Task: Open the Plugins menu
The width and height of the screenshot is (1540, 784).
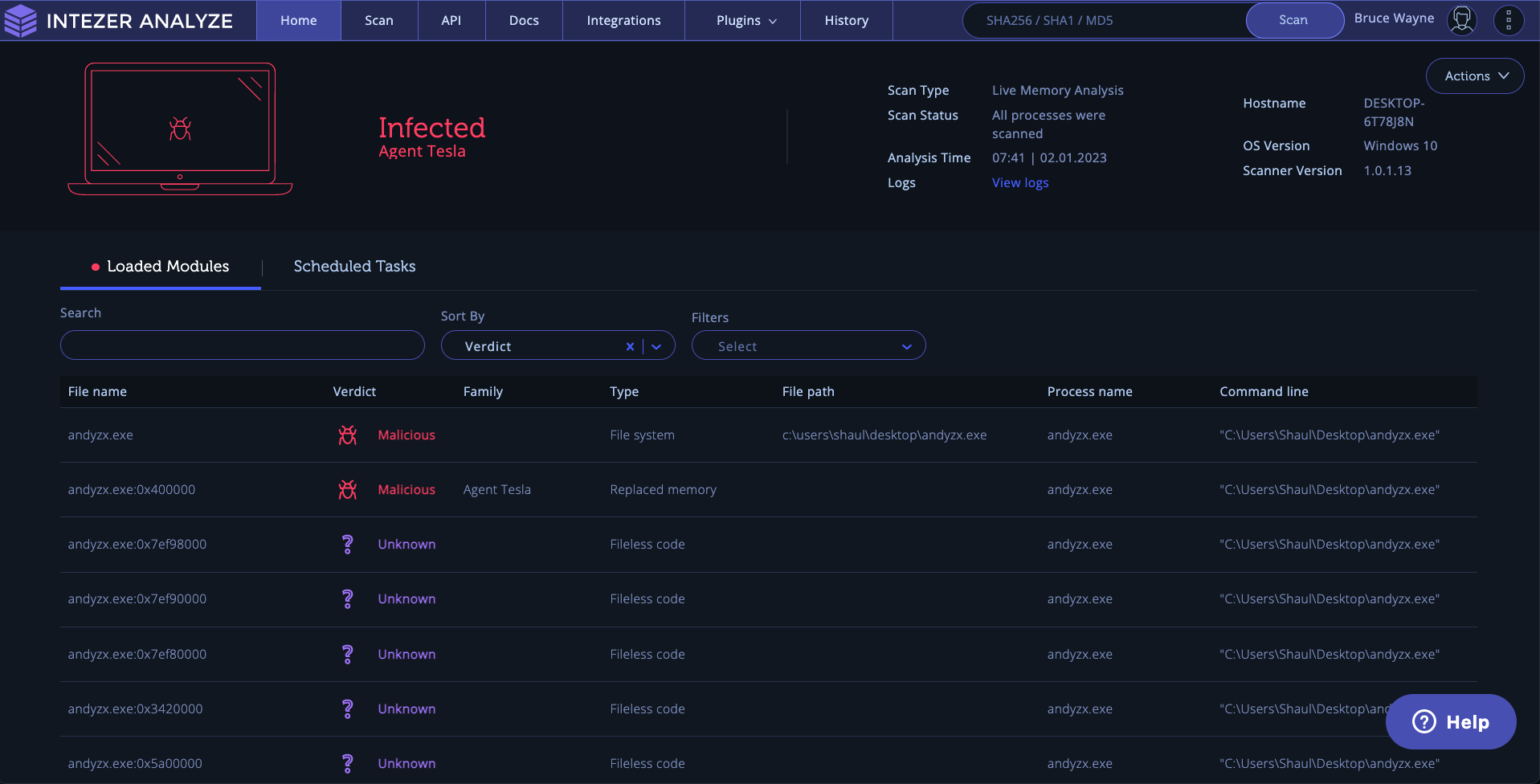Action: click(745, 21)
